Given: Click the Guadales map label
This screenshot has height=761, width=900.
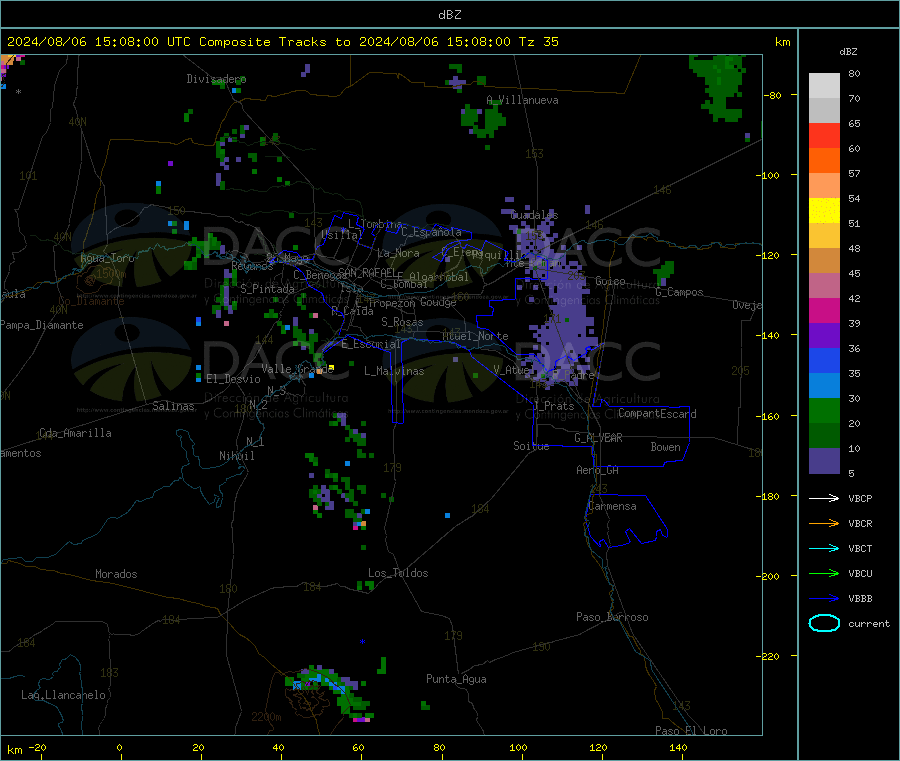Looking at the screenshot, I should click(x=534, y=215).
